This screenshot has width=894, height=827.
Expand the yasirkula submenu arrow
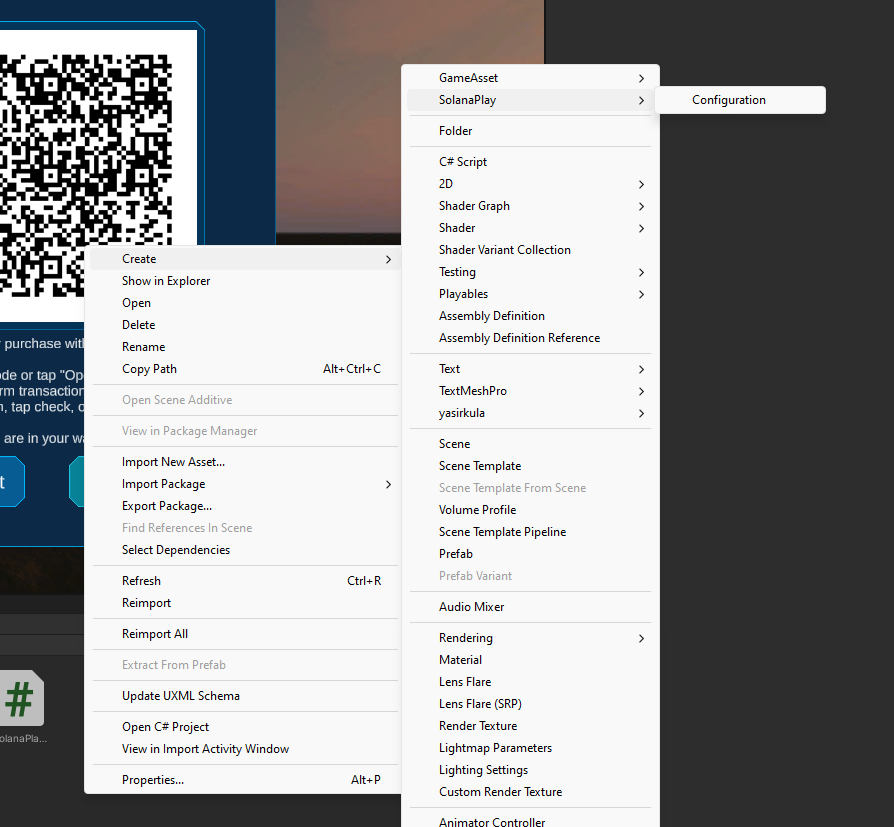click(x=641, y=414)
